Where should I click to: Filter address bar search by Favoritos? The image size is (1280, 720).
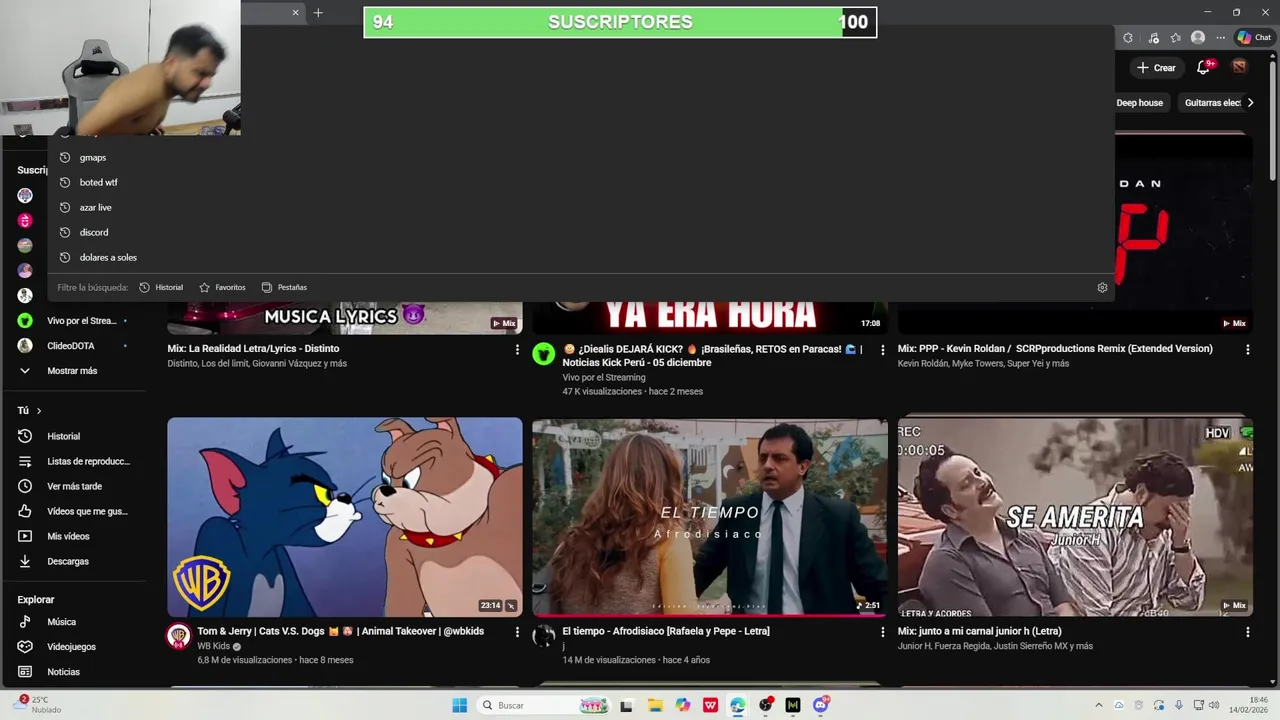pyautogui.click(x=222, y=287)
